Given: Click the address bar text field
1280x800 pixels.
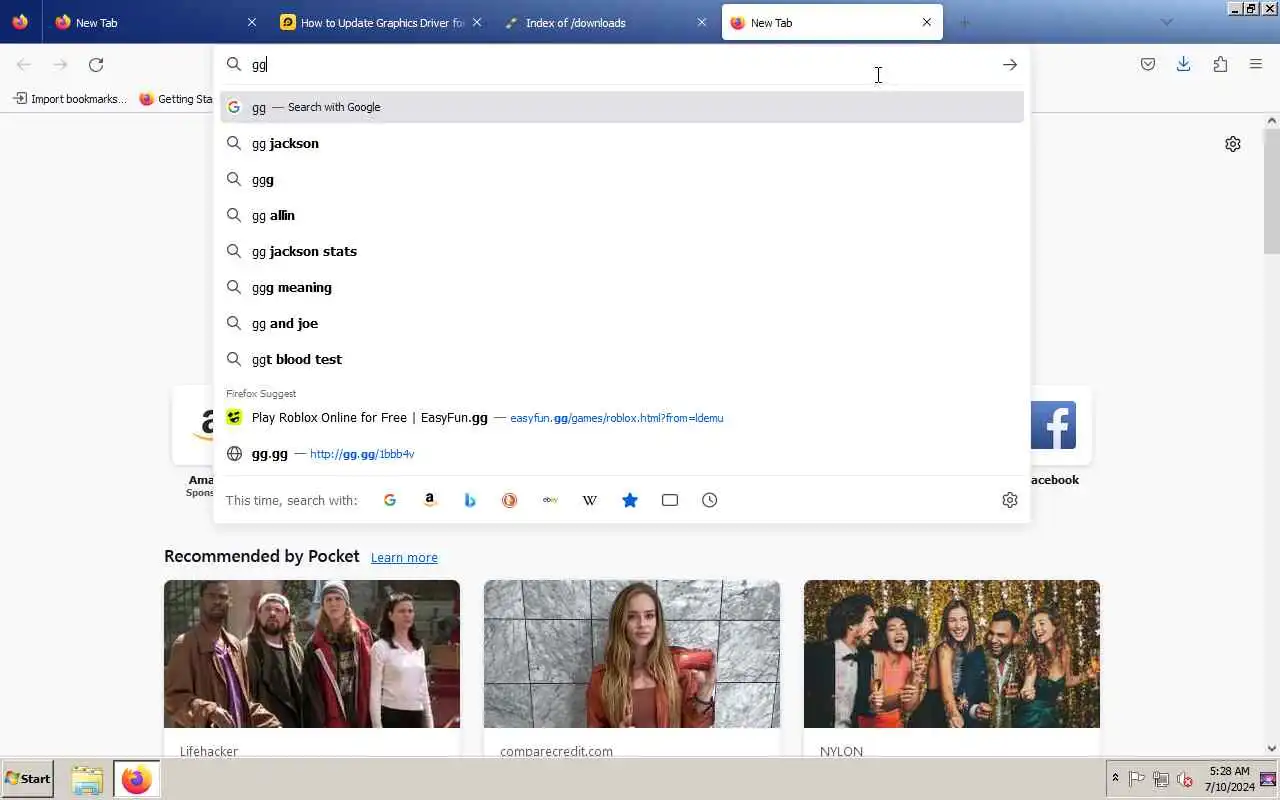Looking at the screenshot, I should click(x=620, y=65).
